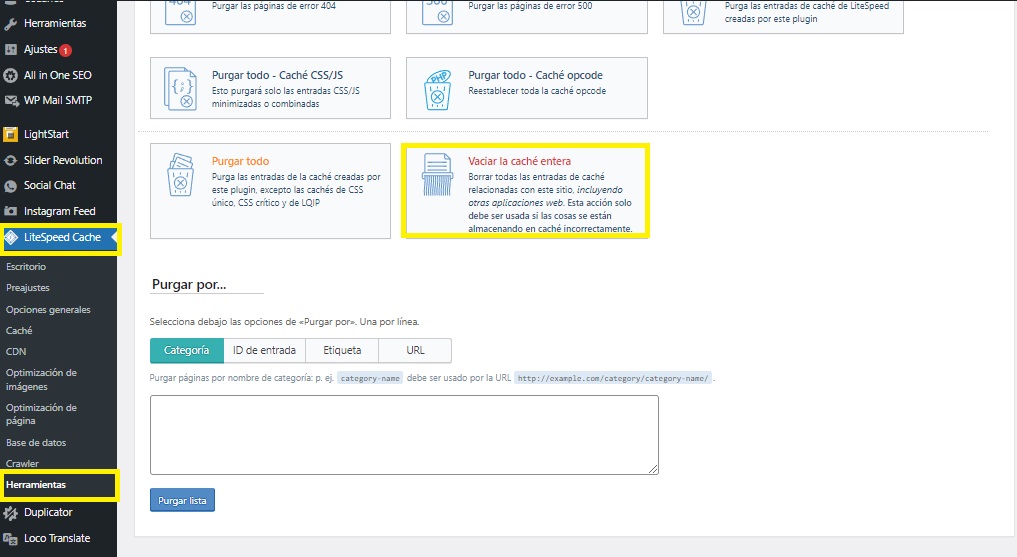The width and height of the screenshot is (1017, 557).
Task: Click the WP Mail SMTP envelope icon
Action: (x=11, y=100)
